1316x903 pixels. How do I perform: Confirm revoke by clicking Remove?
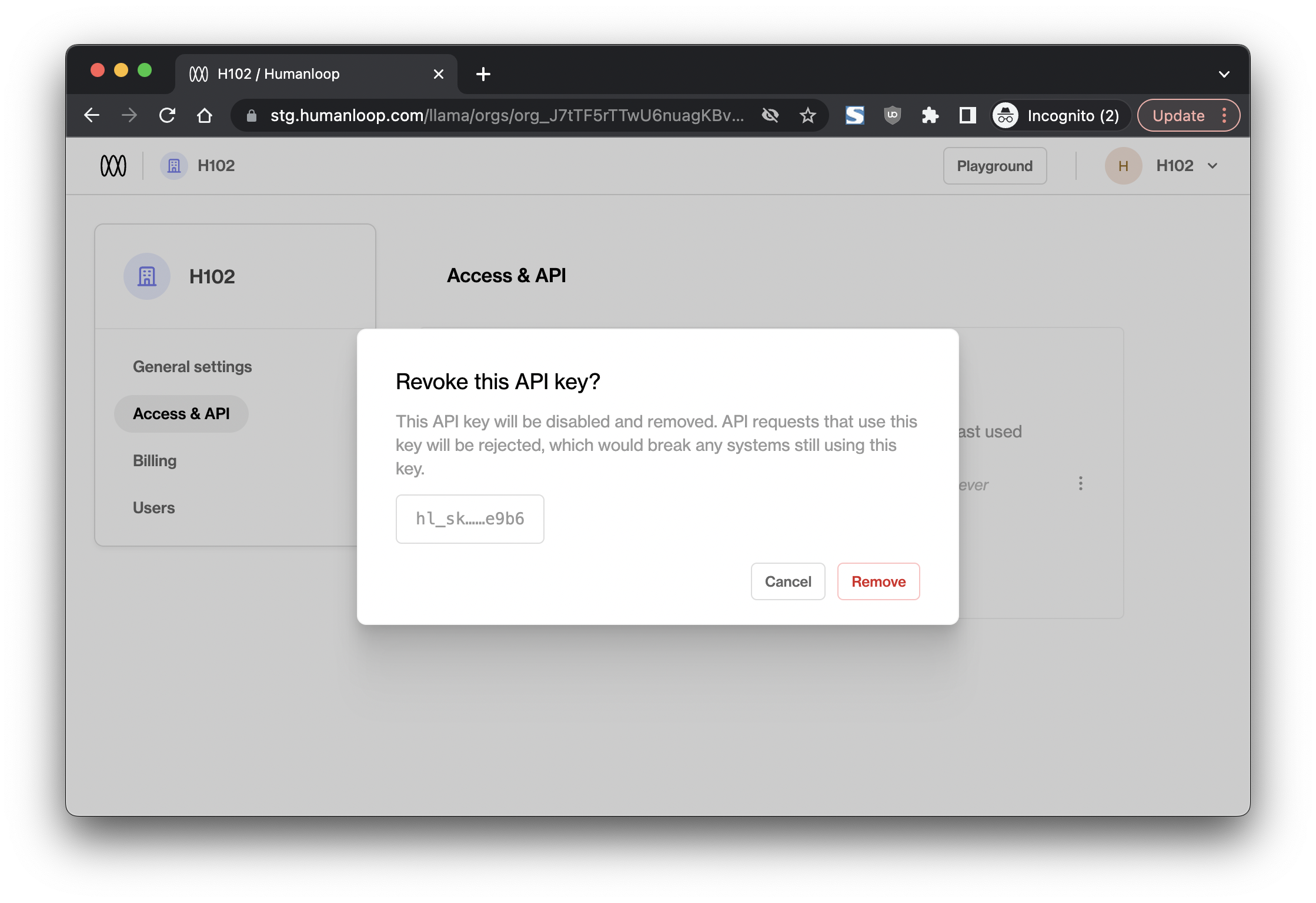(878, 581)
